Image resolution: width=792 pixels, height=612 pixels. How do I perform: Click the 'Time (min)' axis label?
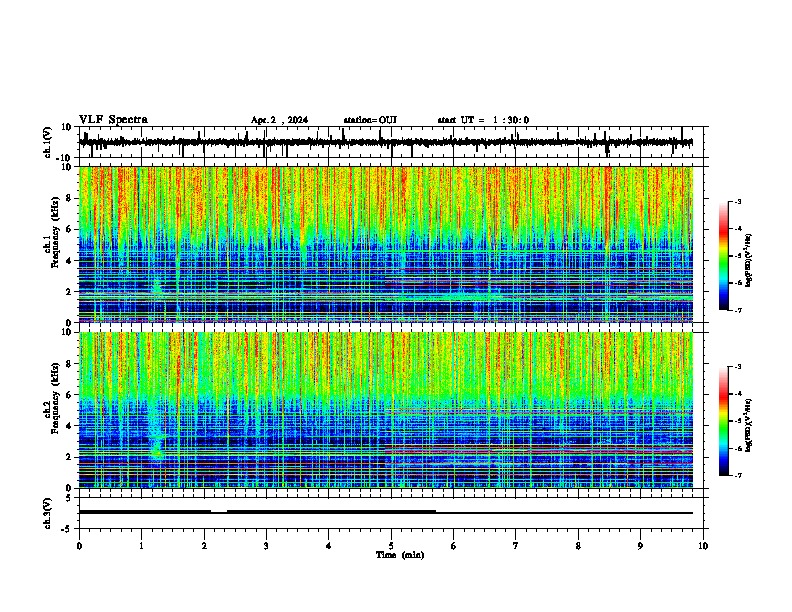pyautogui.click(x=400, y=555)
